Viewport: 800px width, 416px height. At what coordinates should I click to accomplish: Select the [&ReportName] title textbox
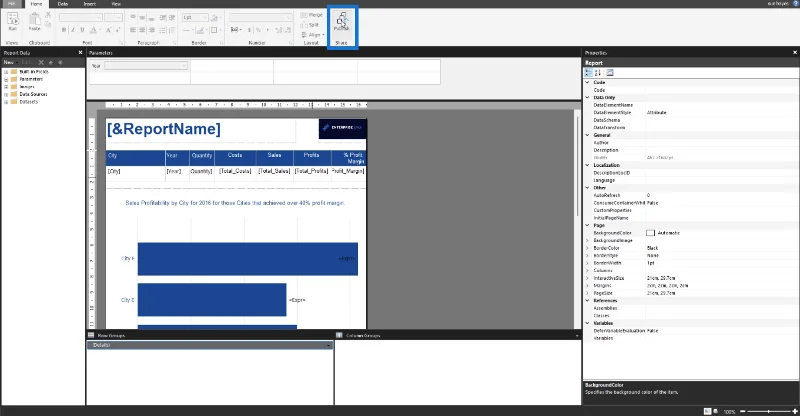201,130
